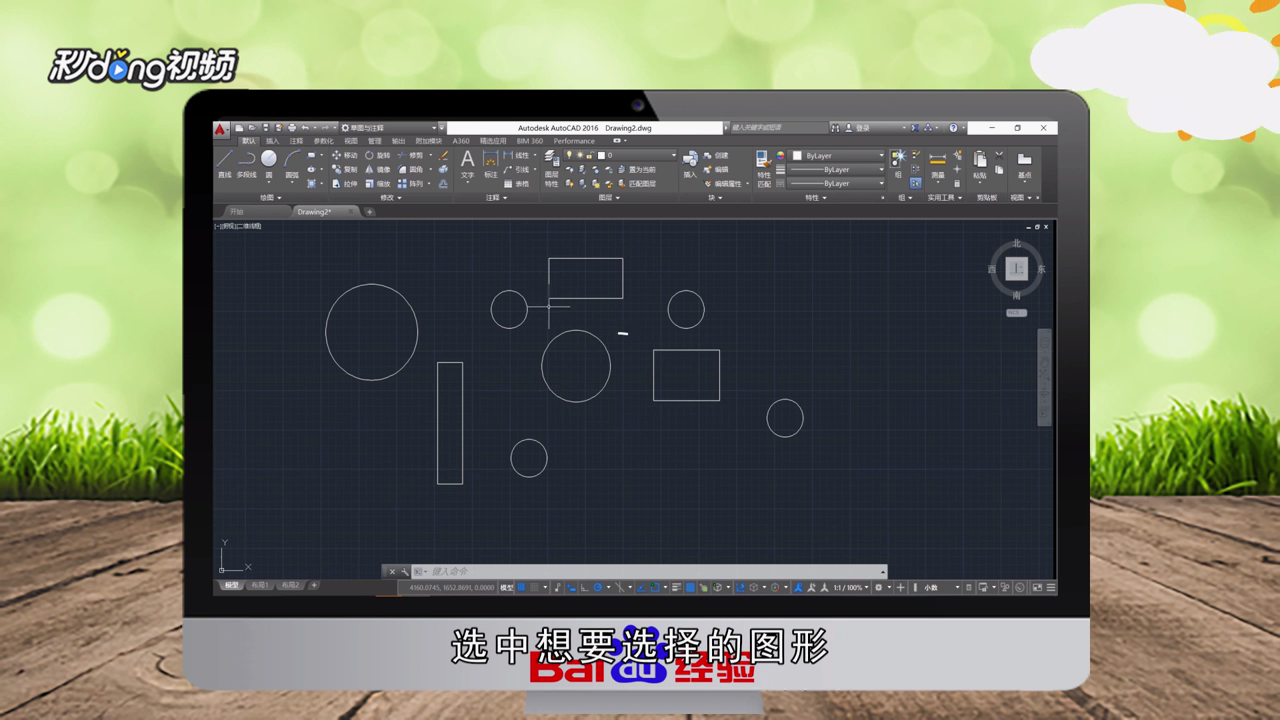This screenshot has height=720, width=1280.
Task: Click the Leader (引线) tool
Action: [x=517, y=169]
